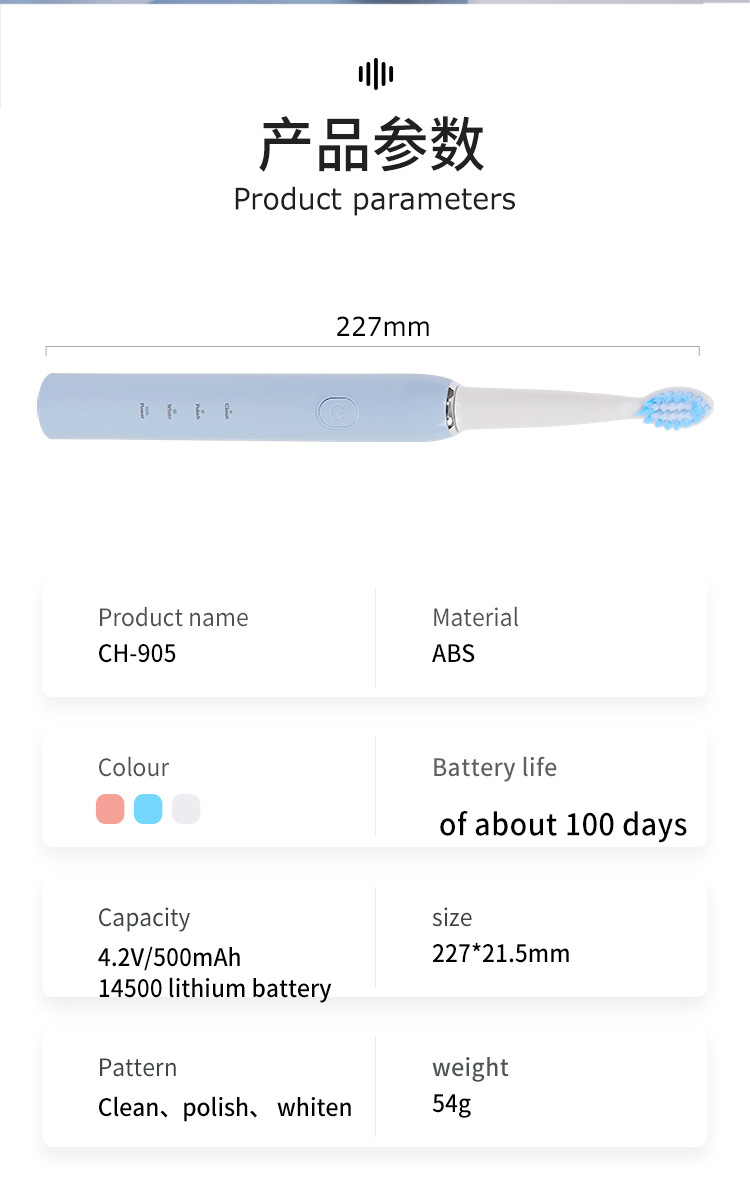
Task: Click the ABS material value
Action: [x=453, y=654]
